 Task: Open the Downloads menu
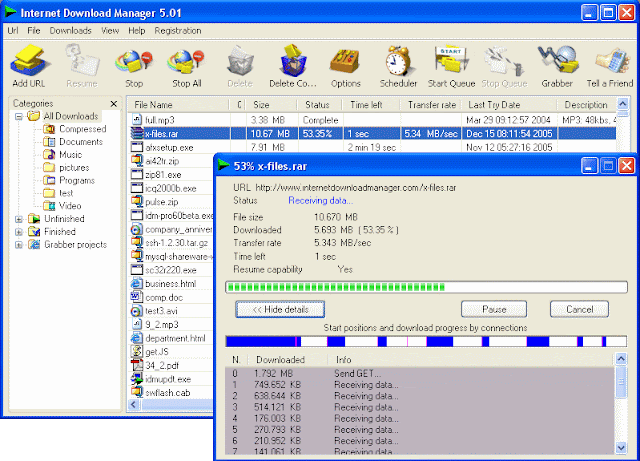(70, 31)
